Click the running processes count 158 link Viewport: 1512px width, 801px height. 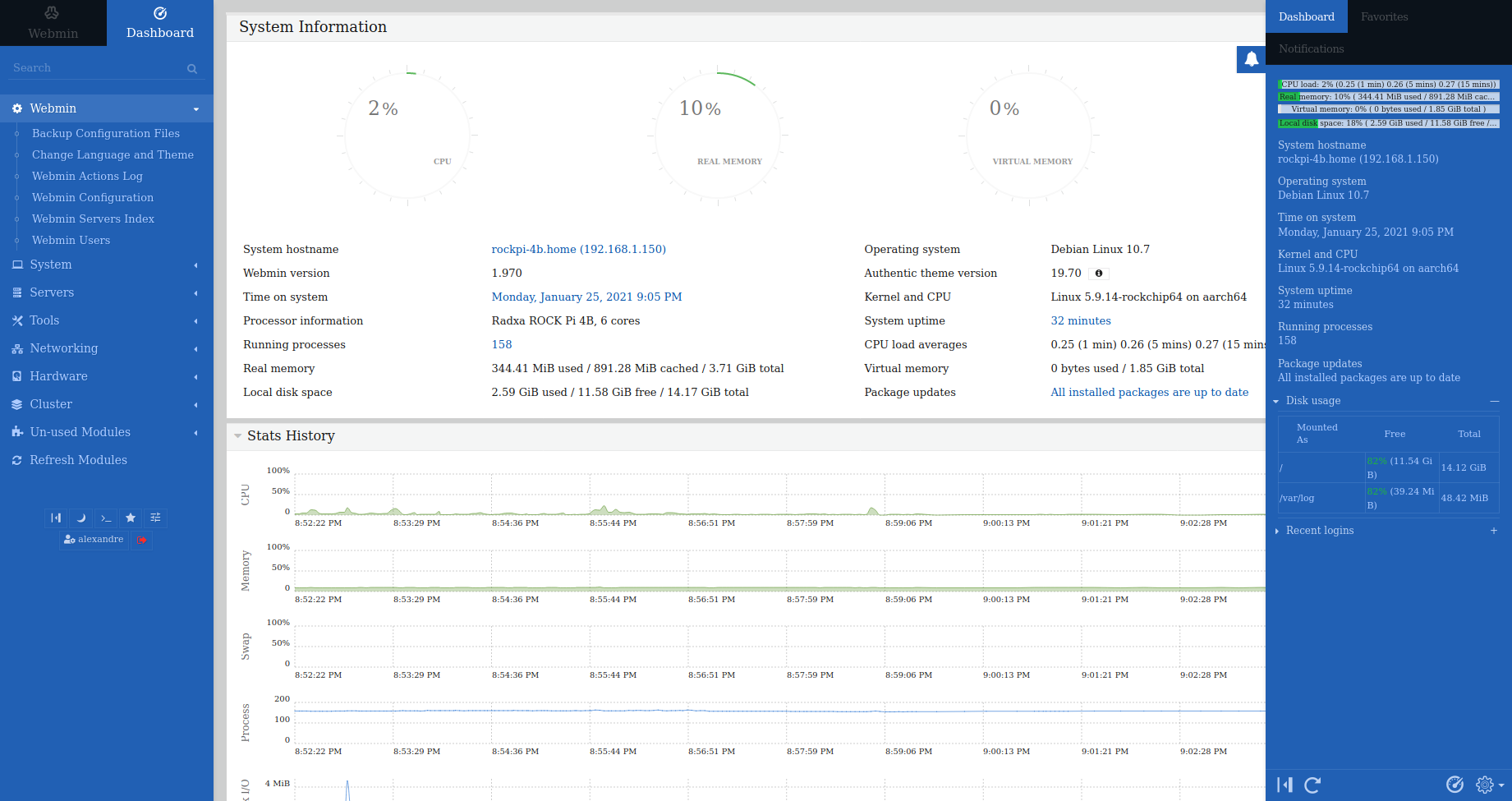502,345
